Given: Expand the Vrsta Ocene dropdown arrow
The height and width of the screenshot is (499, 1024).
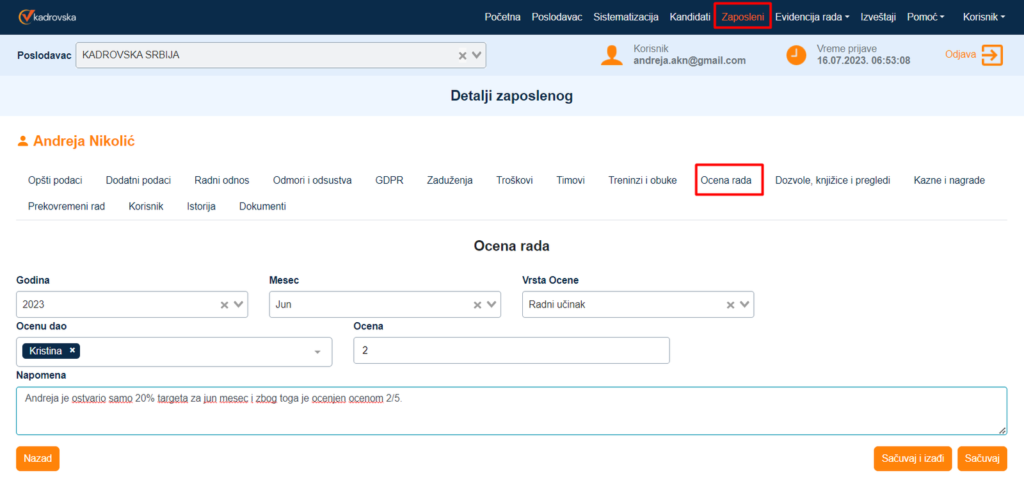Looking at the screenshot, I should pos(745,305).
